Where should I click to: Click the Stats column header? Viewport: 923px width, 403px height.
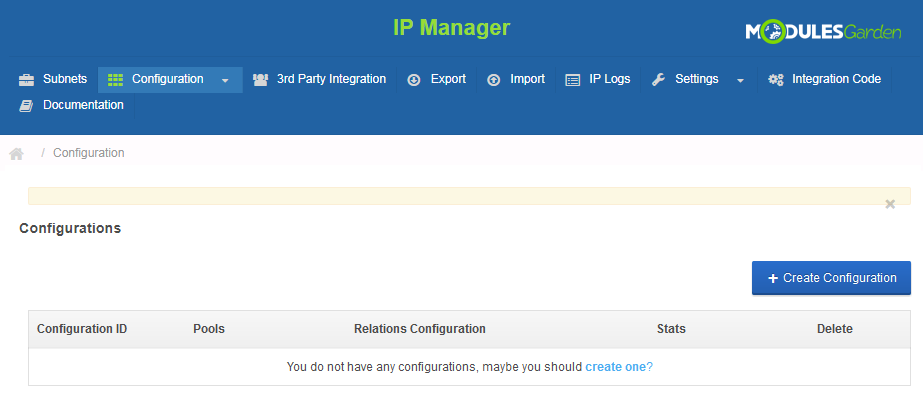671,329
